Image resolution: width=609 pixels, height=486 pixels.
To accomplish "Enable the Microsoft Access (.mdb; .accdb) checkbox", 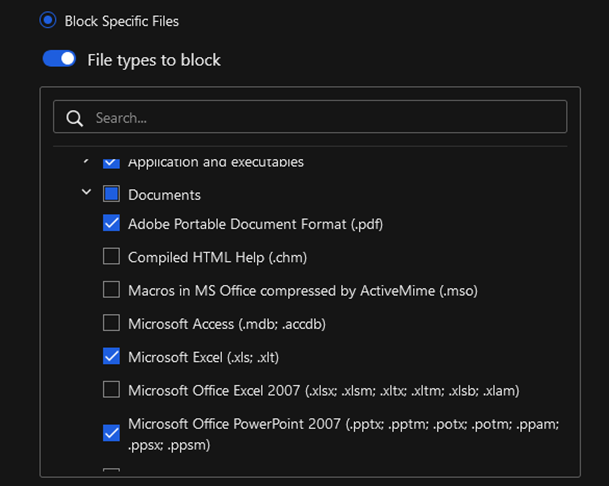I will [x=111, y=323].
